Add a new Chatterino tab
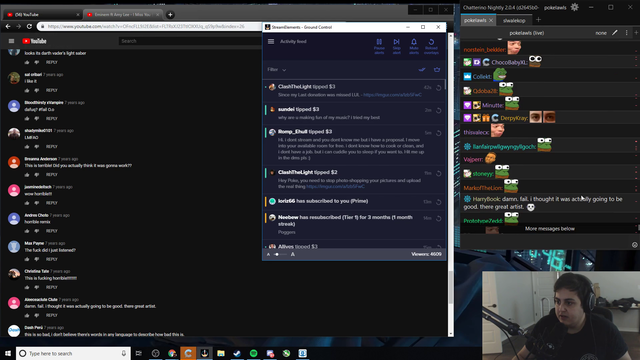 (x=538, y=20)
